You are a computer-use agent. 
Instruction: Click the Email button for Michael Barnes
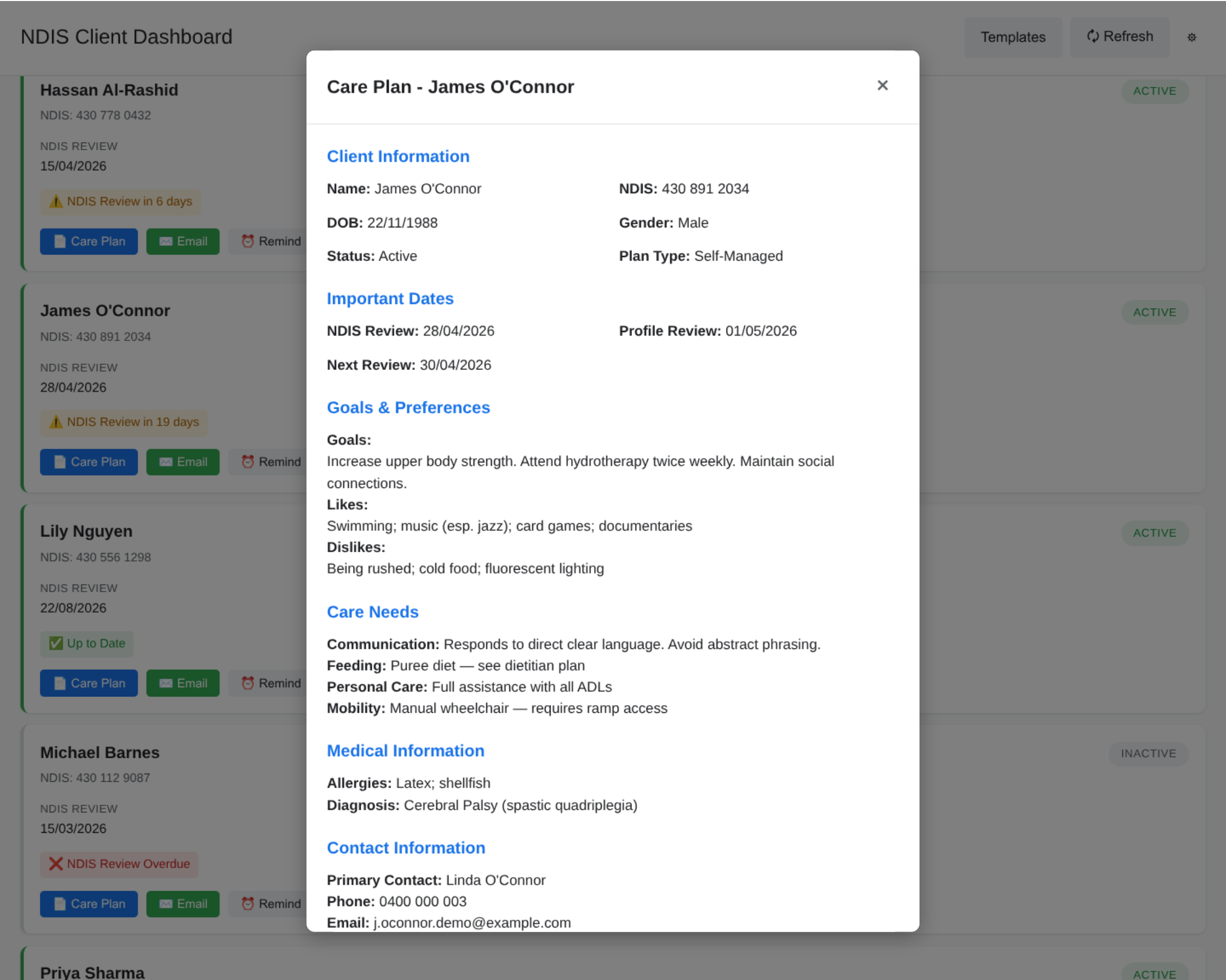(182, 904)
